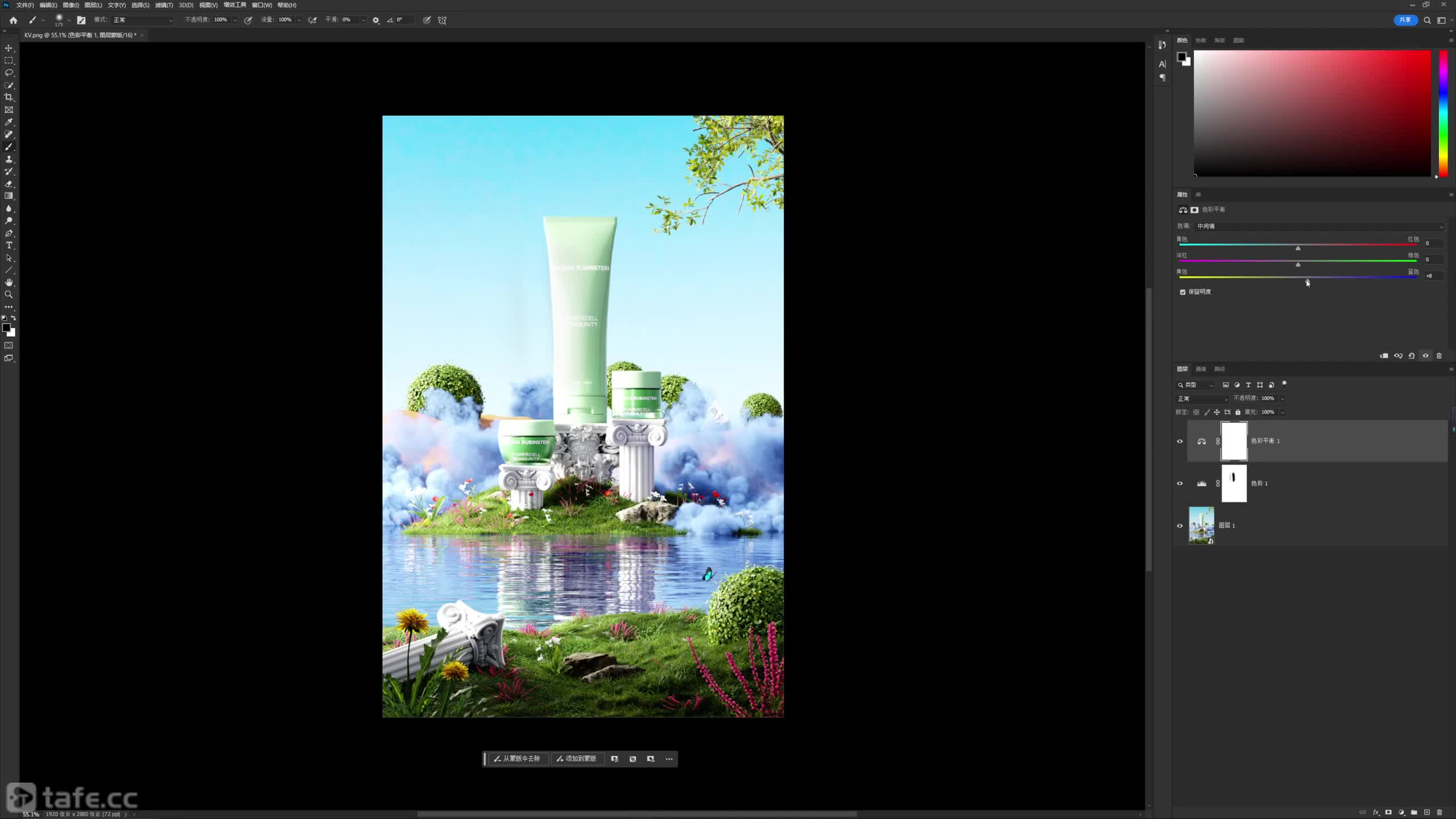Delete the adjustment layer via Properties trash
1456x819 pixels.
click(x=1439, y=356)
